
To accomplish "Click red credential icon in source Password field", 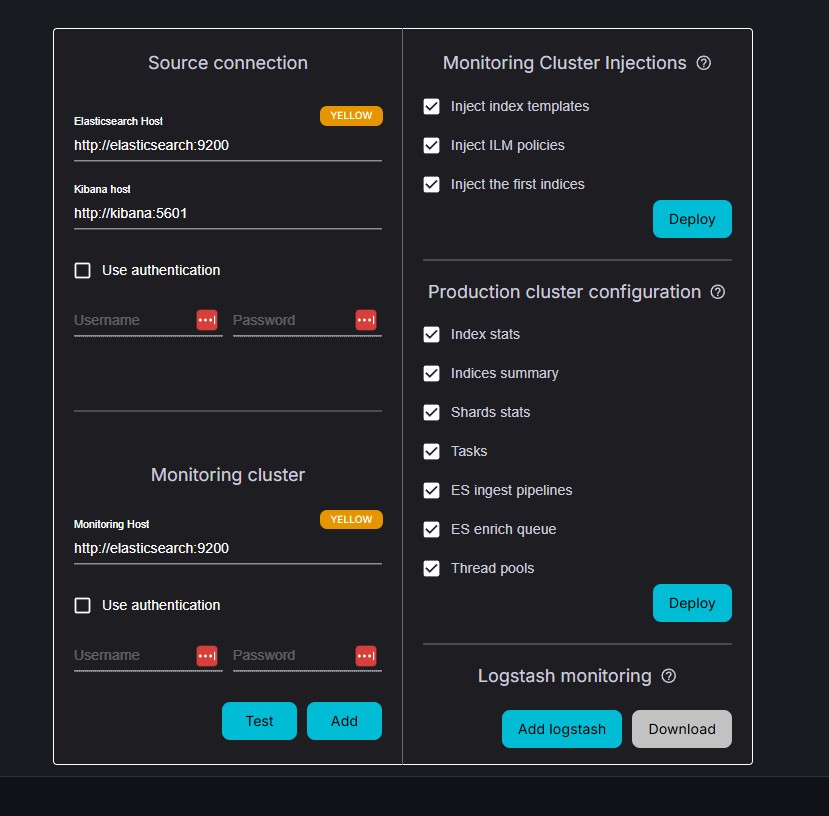I will click(367, 320).
